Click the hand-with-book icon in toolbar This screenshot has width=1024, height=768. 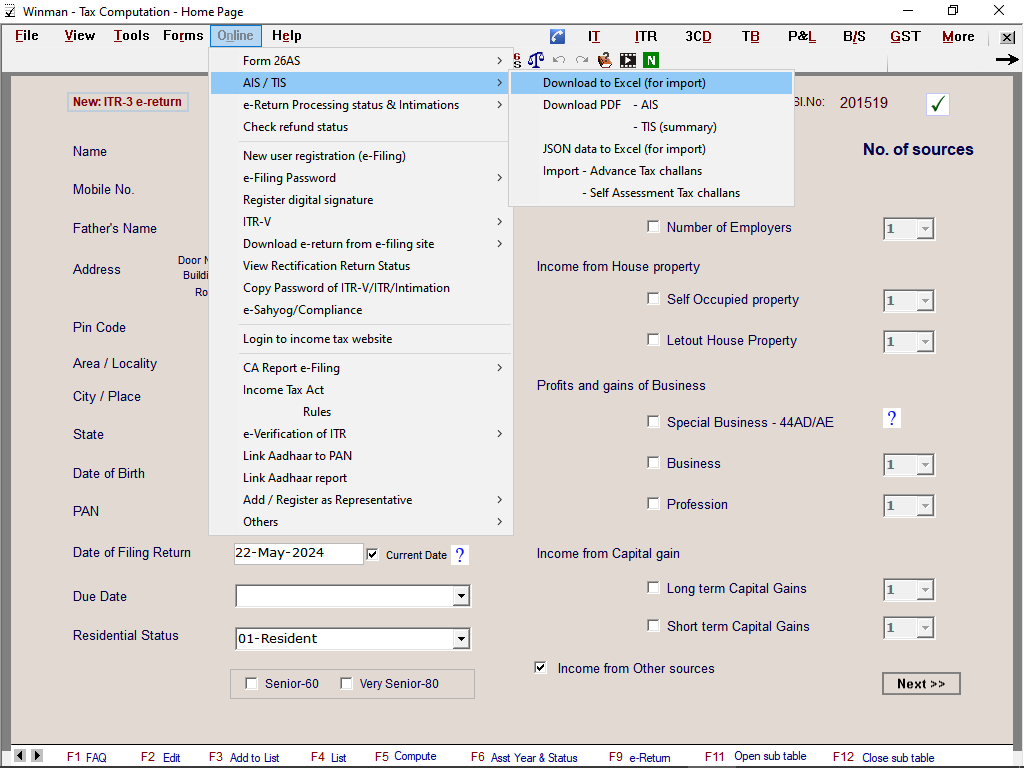click(x=605, y=60)
